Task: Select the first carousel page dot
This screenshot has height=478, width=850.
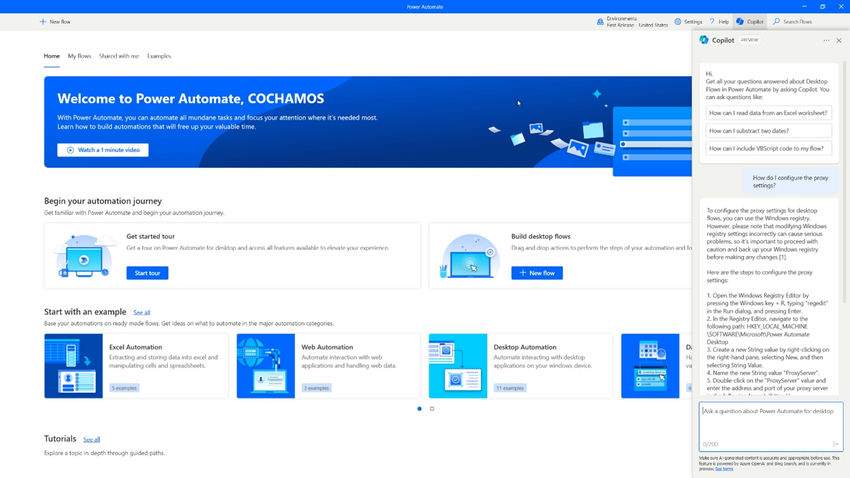Action: 420,409
